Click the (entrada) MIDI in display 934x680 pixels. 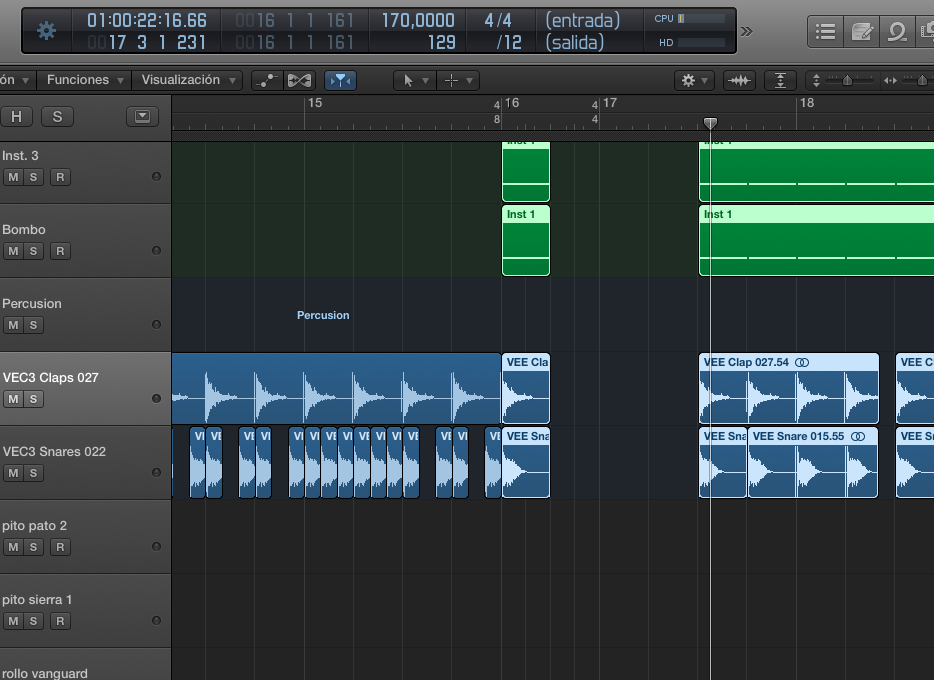coord(583,21)
